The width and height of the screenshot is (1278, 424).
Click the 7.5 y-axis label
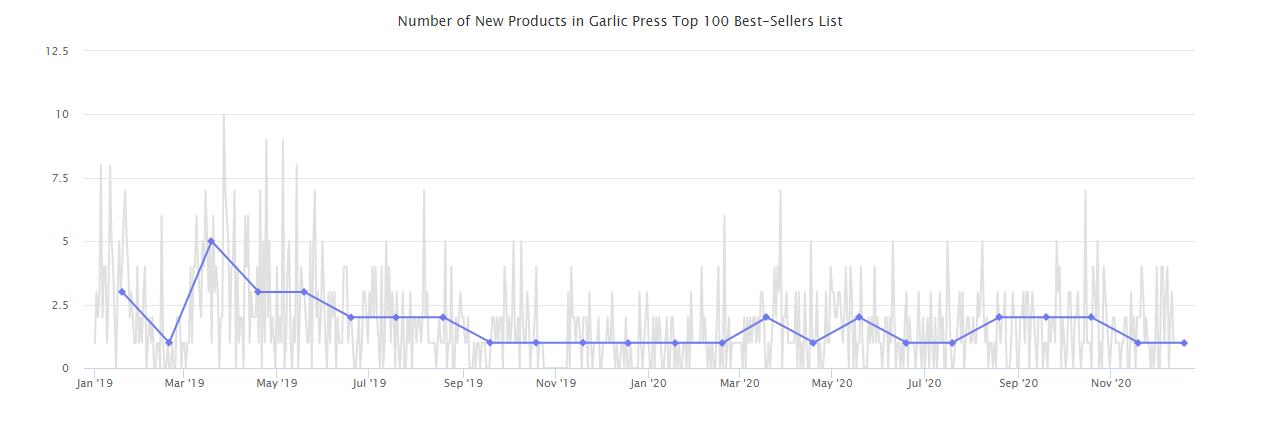coord(60,178)
